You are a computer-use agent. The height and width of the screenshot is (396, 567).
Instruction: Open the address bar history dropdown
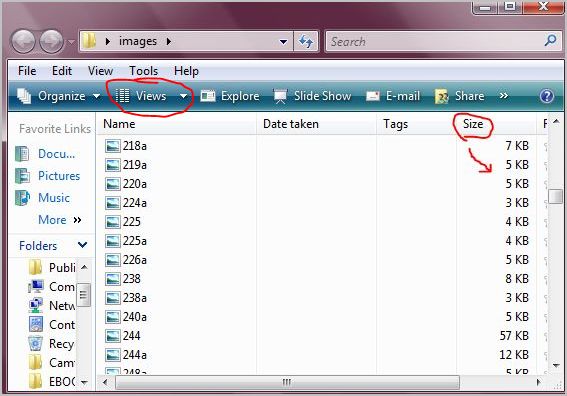point(284,42)
